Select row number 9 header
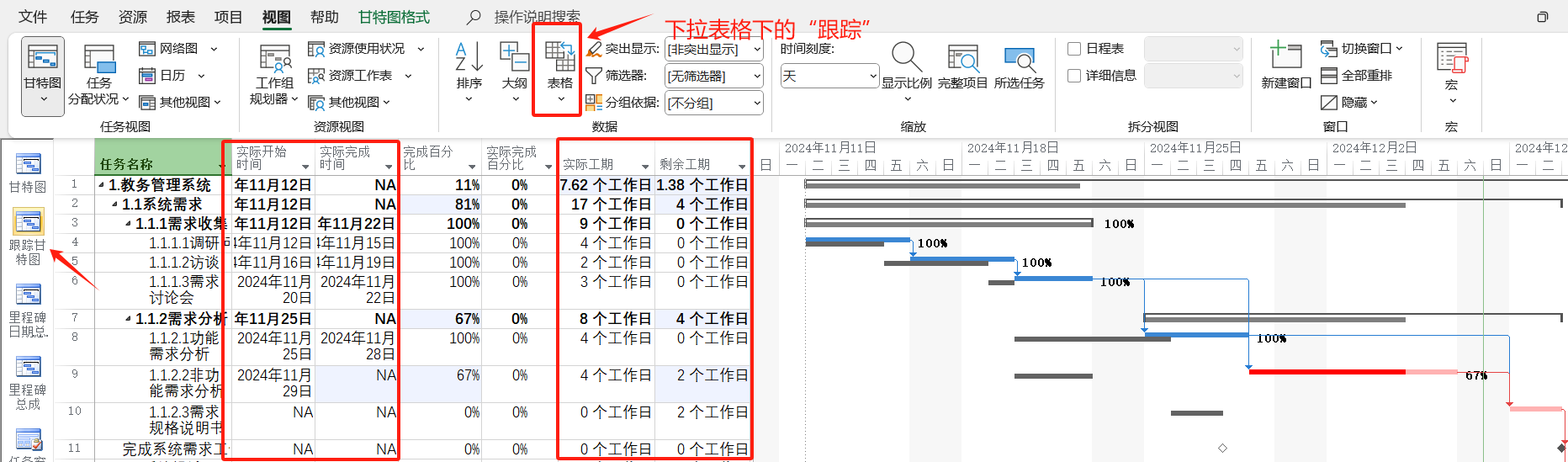The image size is (1568, 462). pos(75,384)
